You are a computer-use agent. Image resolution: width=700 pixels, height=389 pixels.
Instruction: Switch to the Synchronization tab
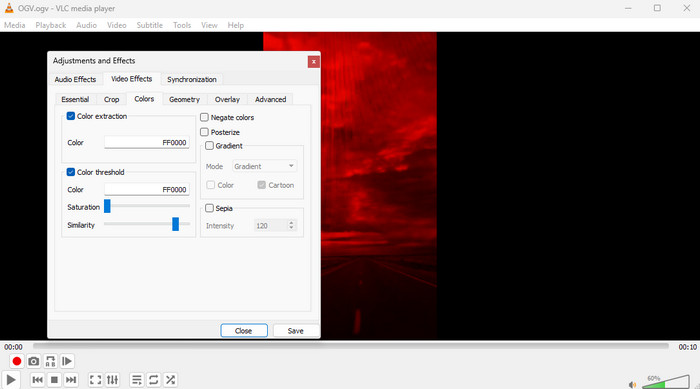(x=192, y=79)
